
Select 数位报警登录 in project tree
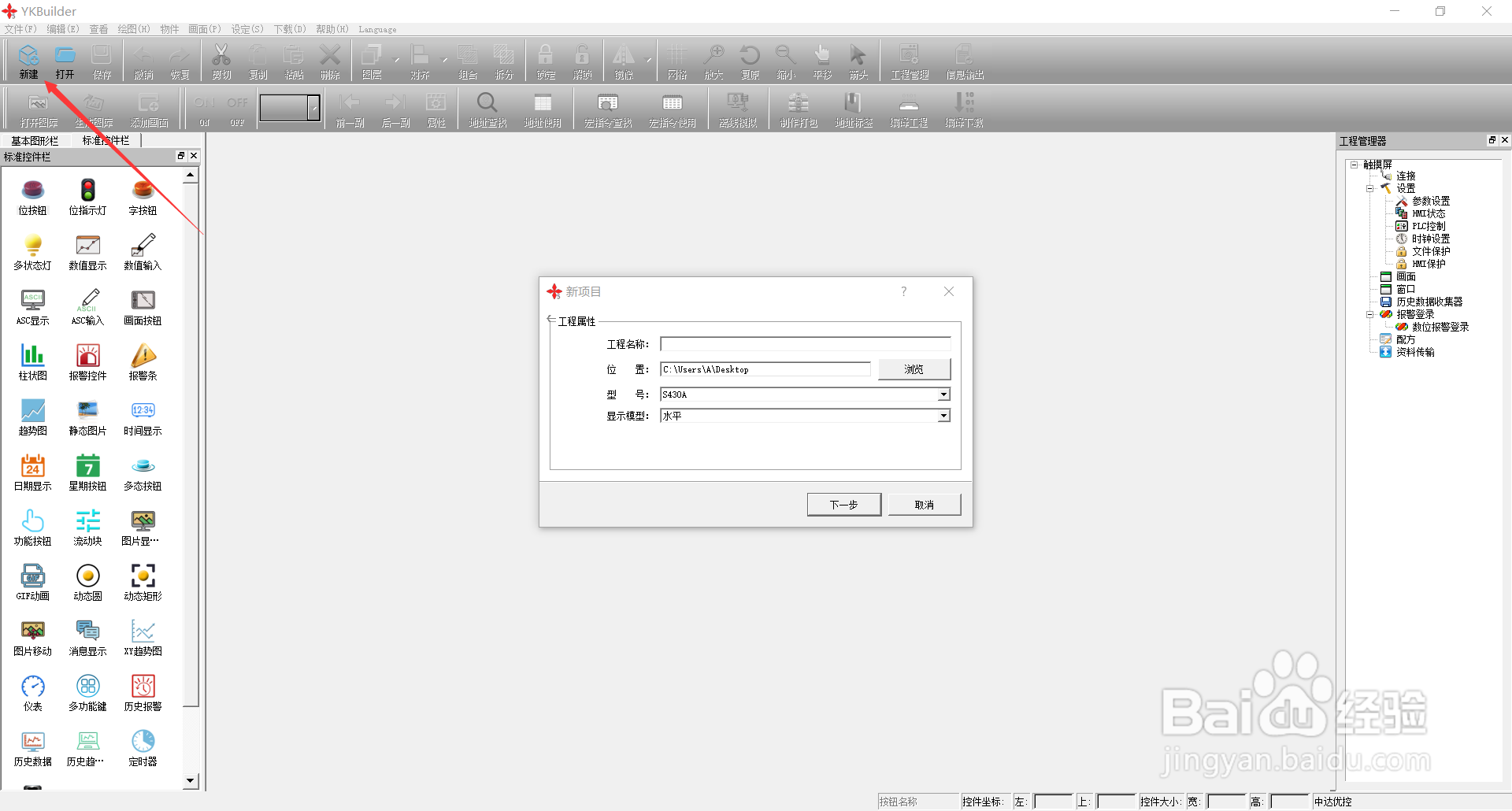coord(1440,328)
